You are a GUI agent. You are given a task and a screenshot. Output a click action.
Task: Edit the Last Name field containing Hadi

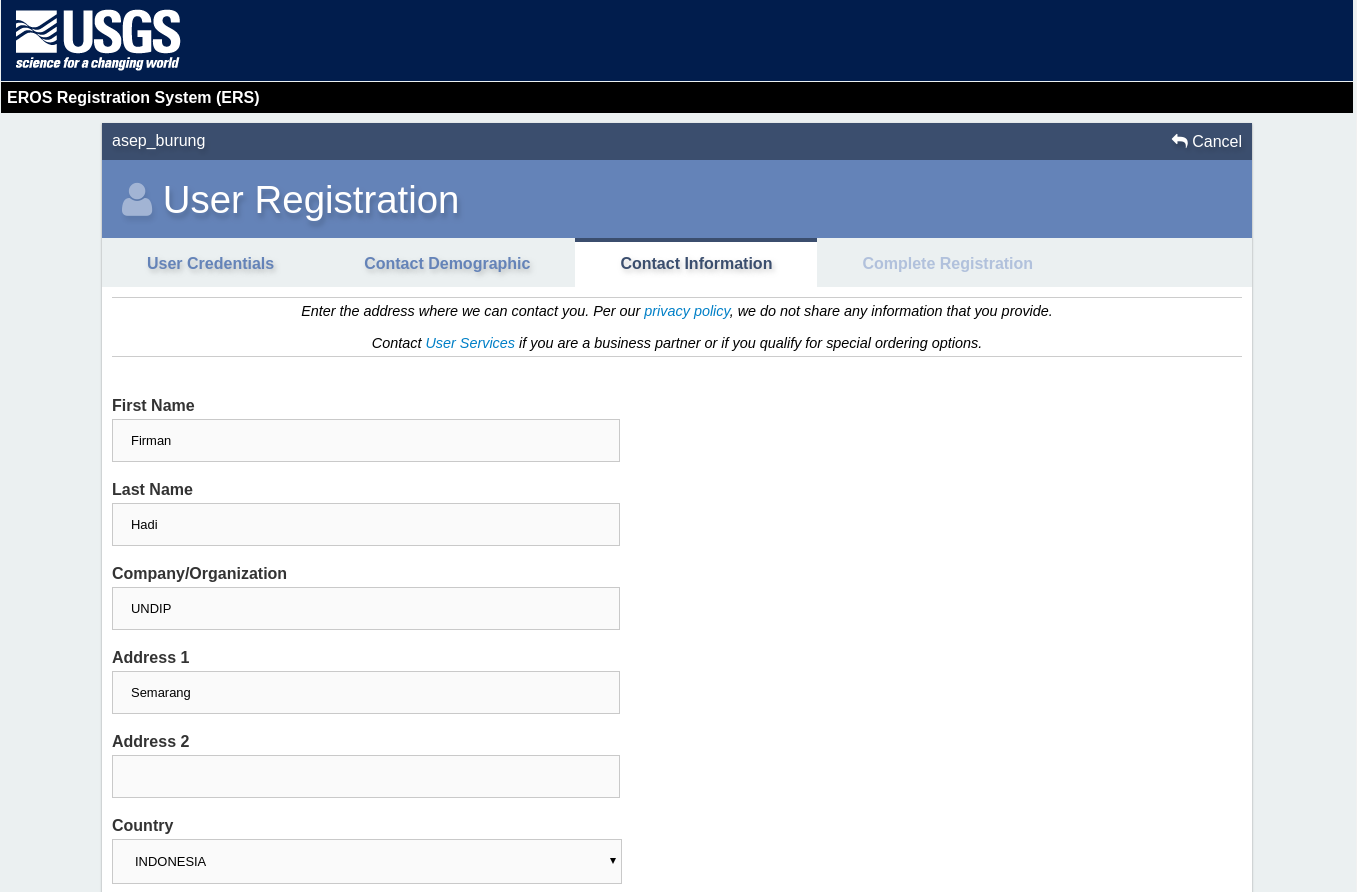(366, 524)
